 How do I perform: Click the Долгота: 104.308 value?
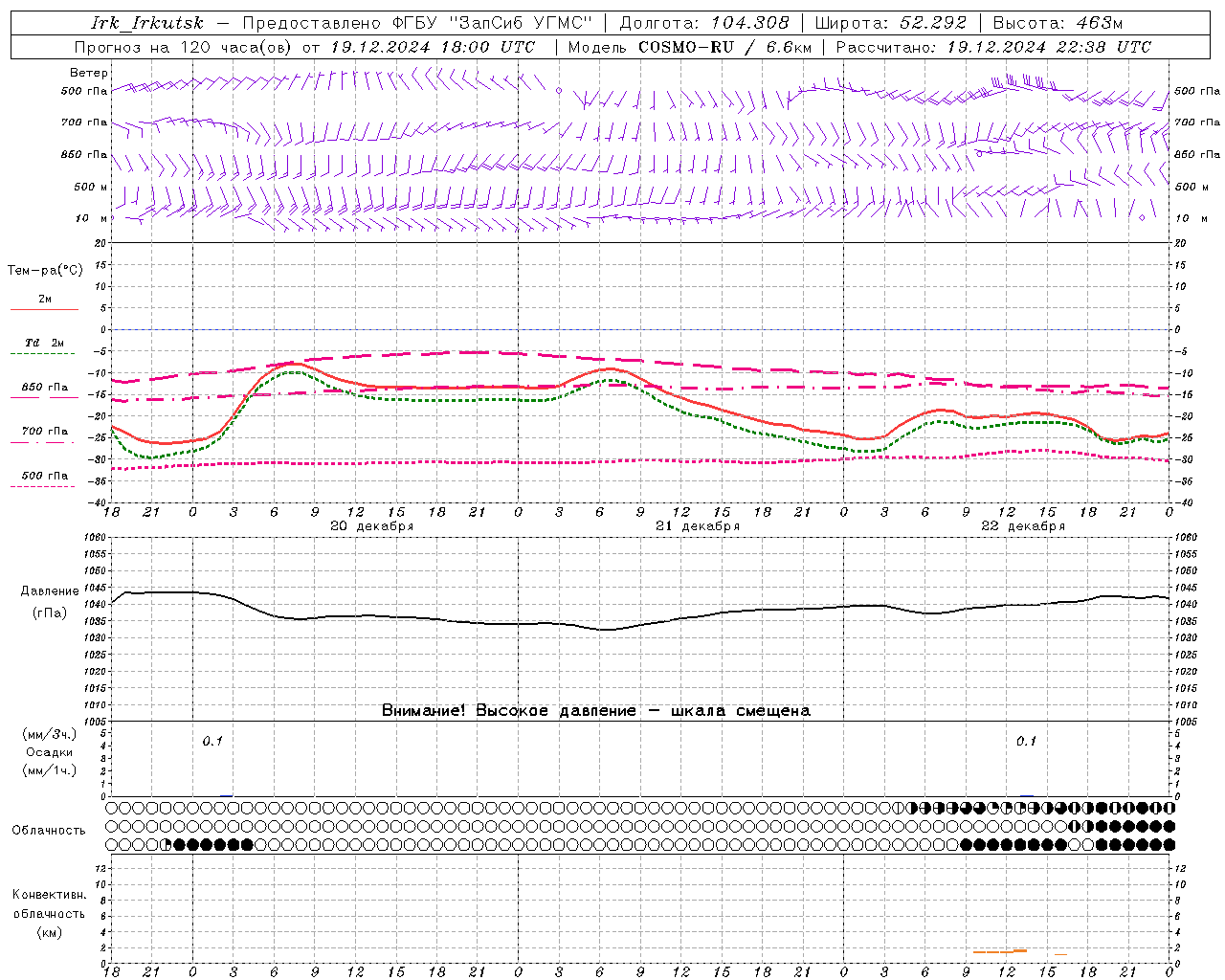point(704,23)
